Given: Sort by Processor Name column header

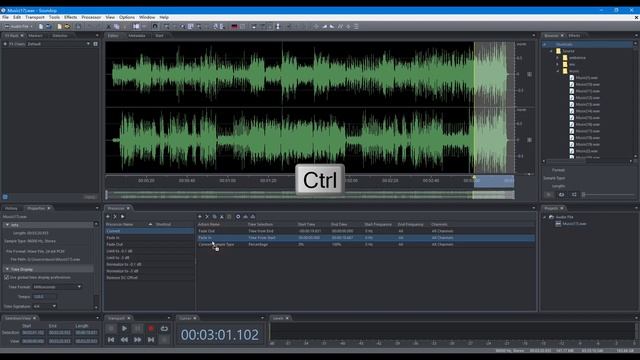Looking at the screenshot, I should (129, 224).
